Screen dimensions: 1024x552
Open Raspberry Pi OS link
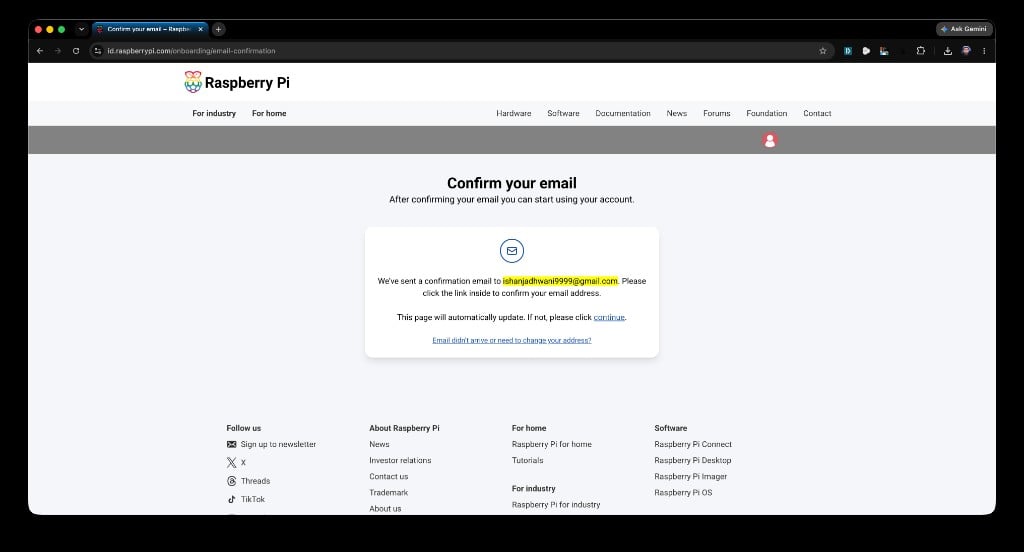pyautogui.click(x=683, y=493)
